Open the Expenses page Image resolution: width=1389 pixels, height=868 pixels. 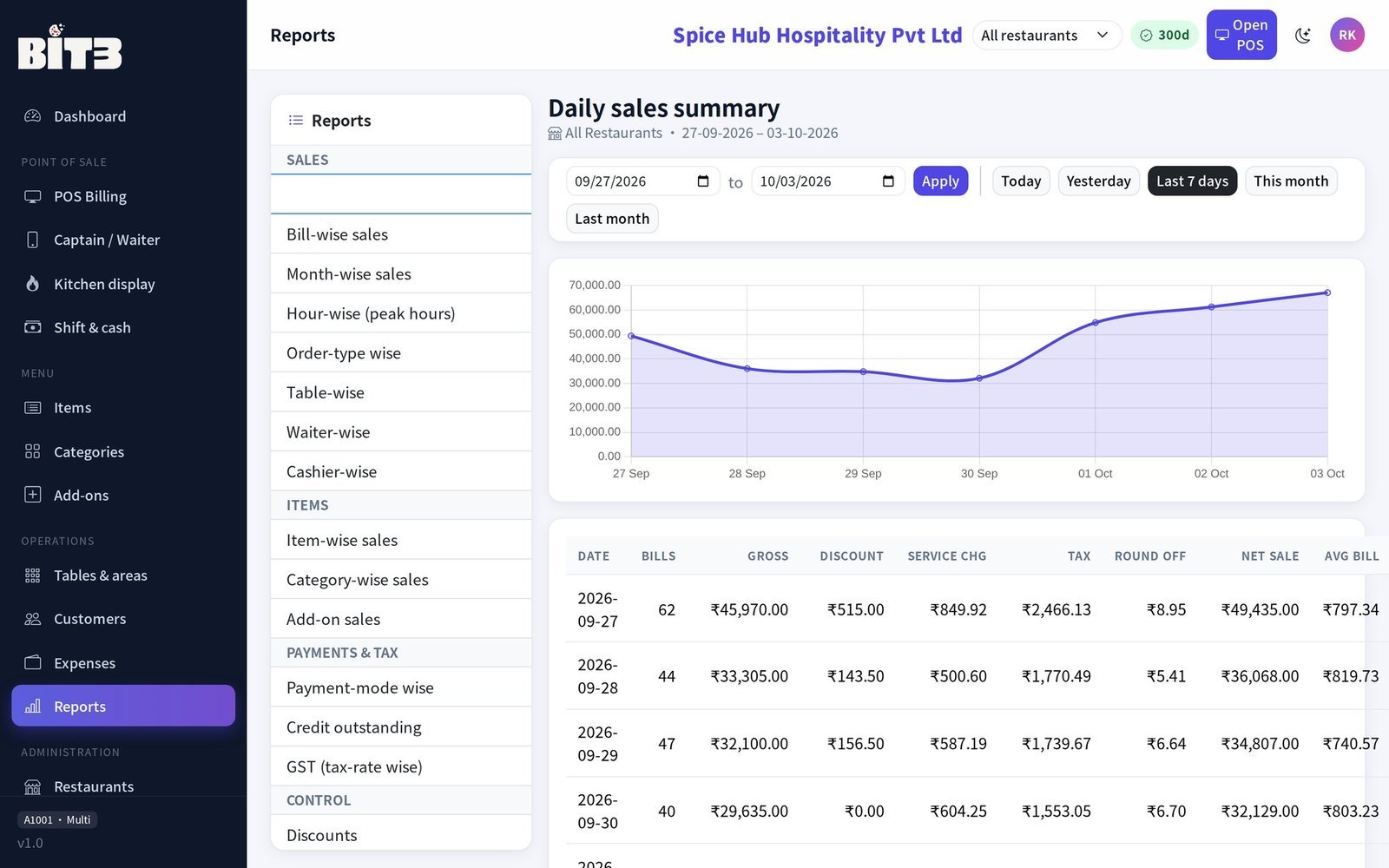click(x=123, y=663)
